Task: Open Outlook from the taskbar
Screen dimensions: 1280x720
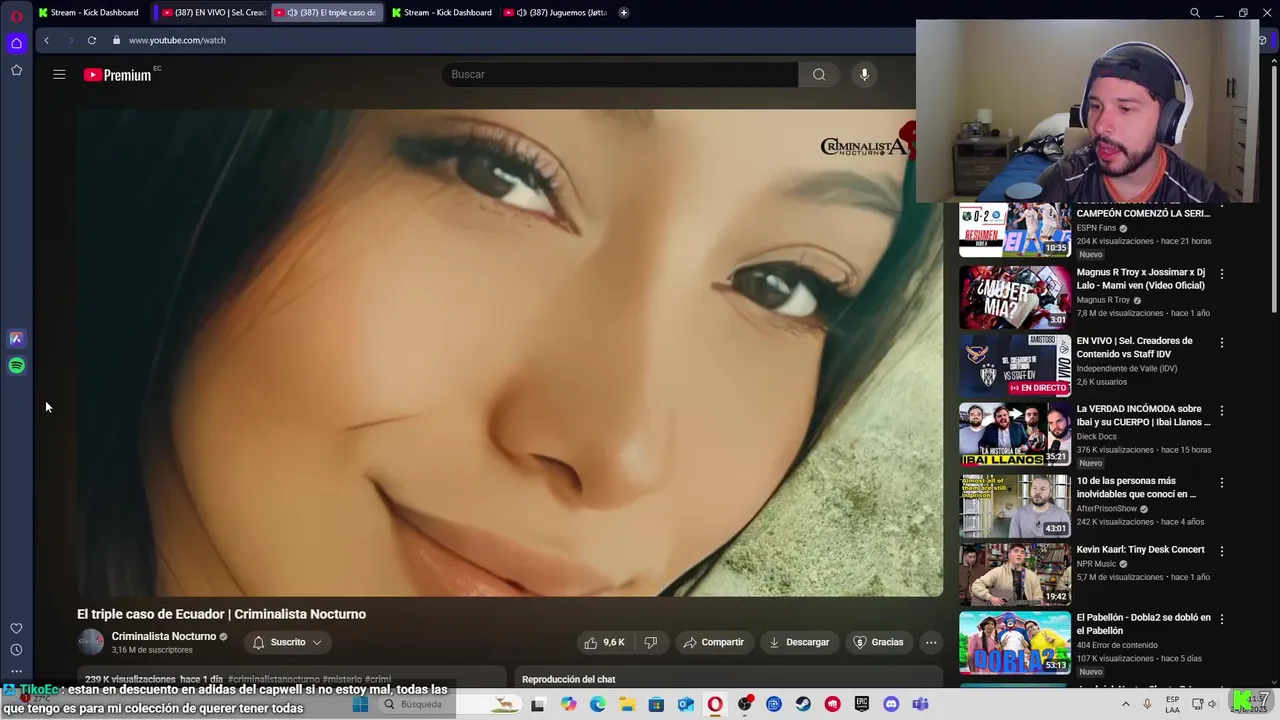Action: [x=686, y=704]
